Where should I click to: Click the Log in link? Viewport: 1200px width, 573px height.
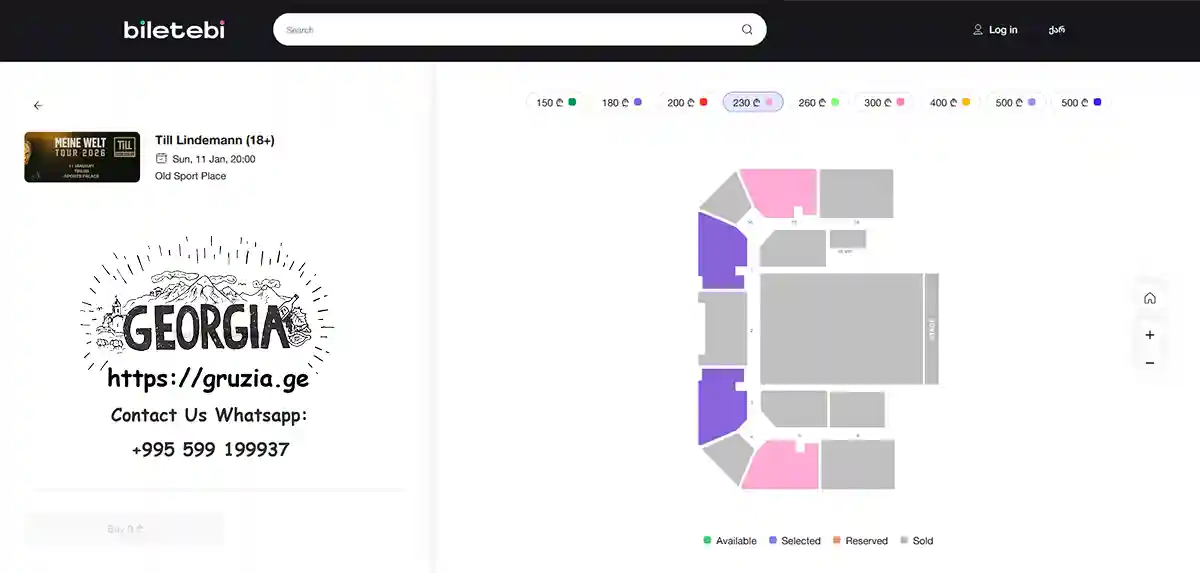click(x=1003, y=30)
